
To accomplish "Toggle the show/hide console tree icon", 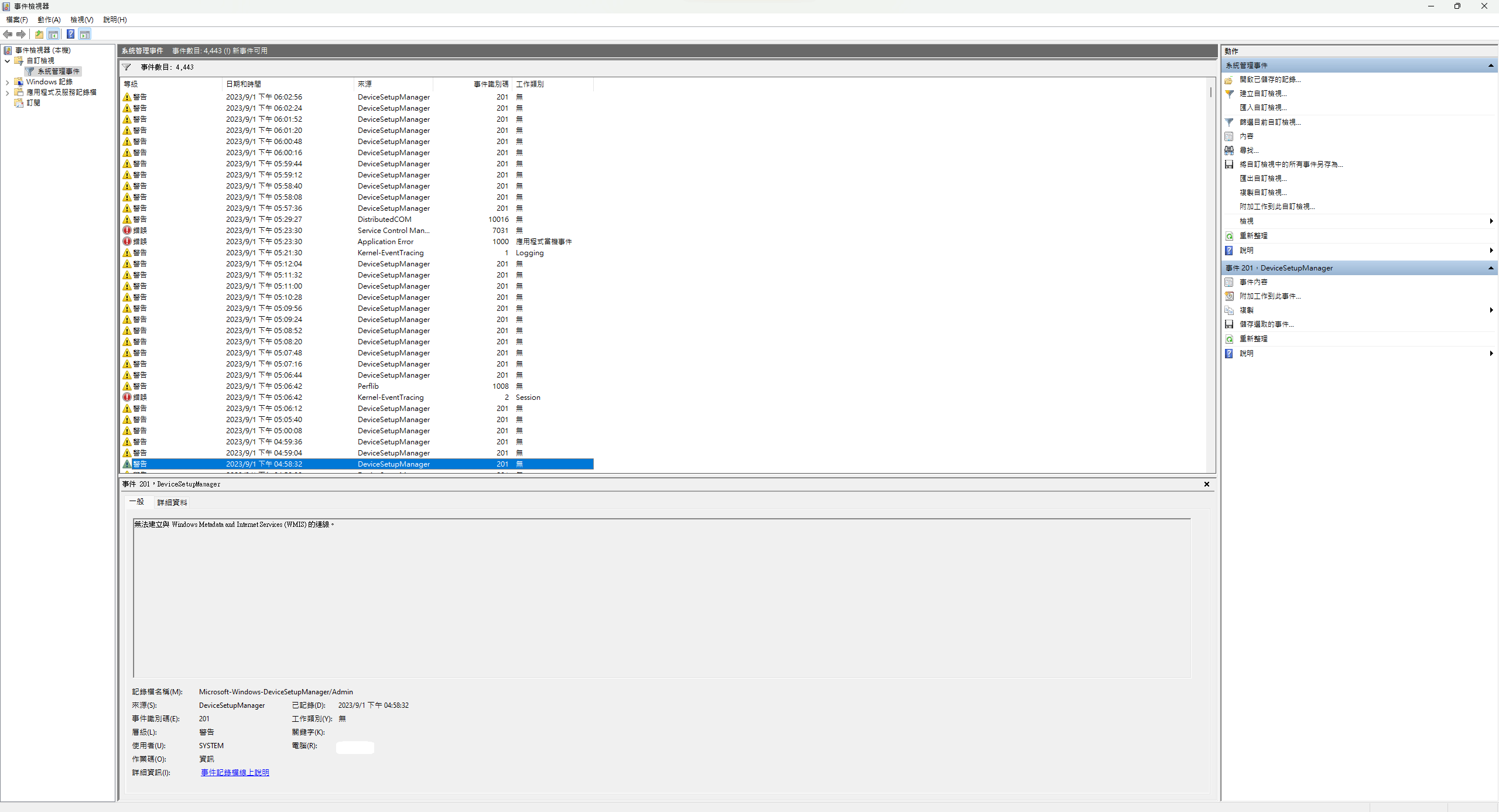I will pos(53,35).
